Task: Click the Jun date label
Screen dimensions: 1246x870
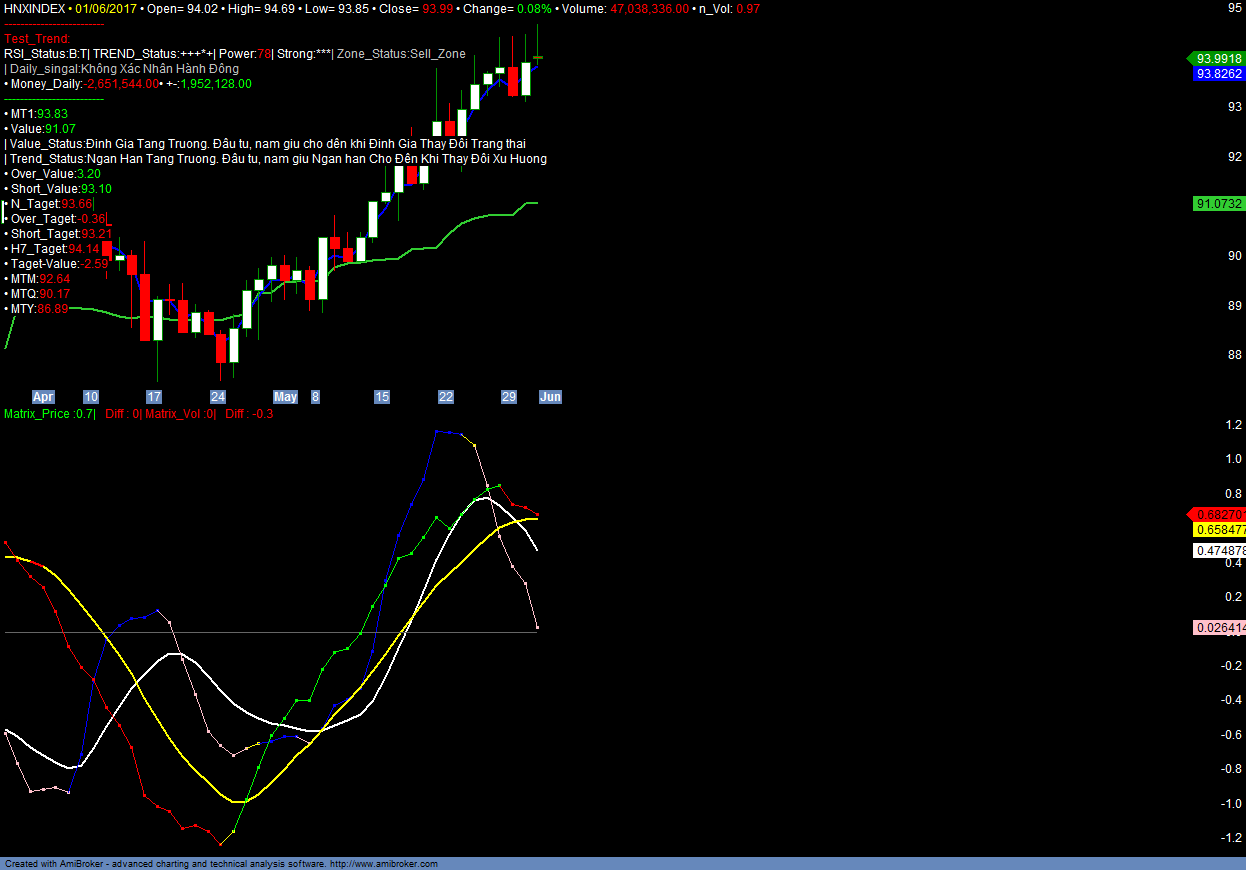Action: [550, 397]
